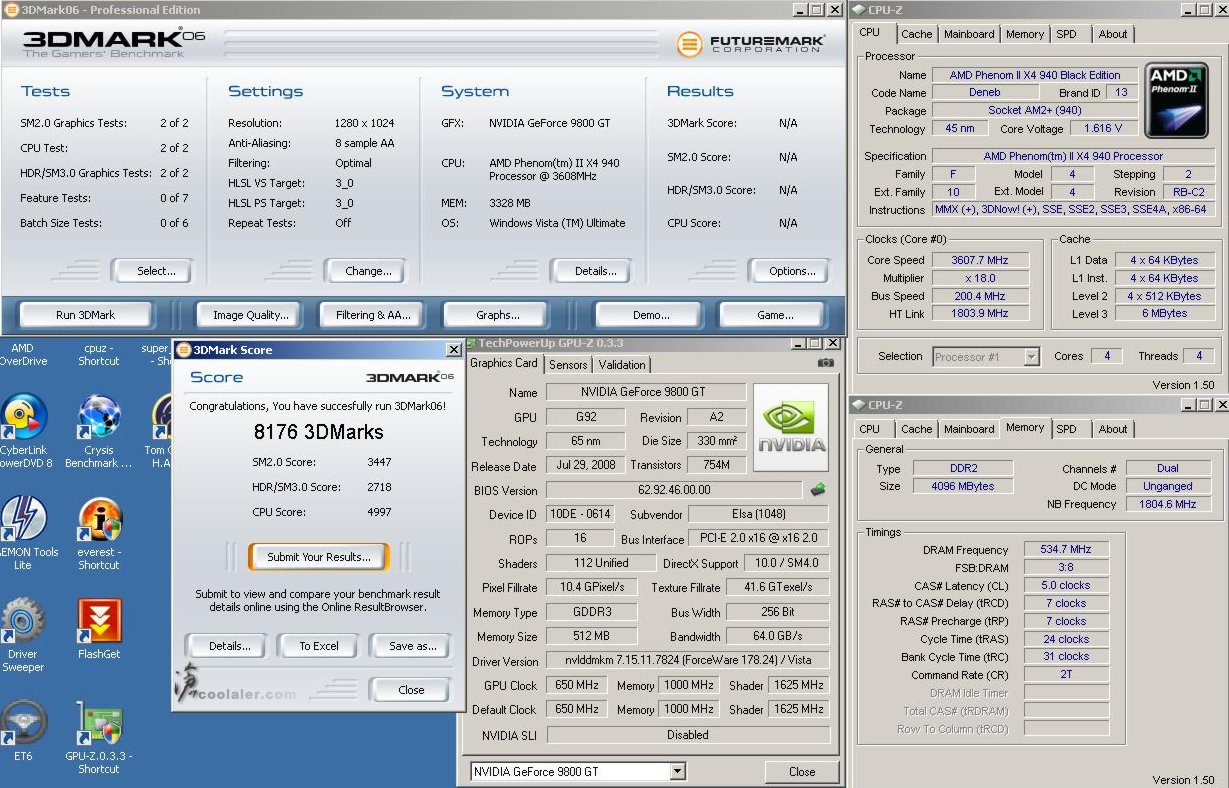
Task: Click the GPU-Z Bandwidth value 64.0 GB/s
Action: coord(778,636)
